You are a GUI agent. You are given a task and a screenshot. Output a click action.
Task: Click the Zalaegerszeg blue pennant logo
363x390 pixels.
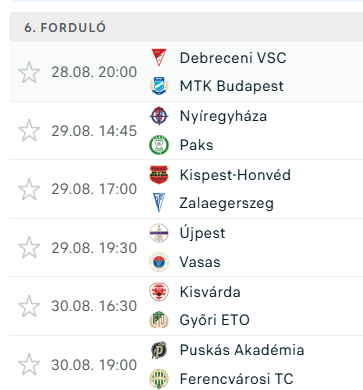[159, 203]
